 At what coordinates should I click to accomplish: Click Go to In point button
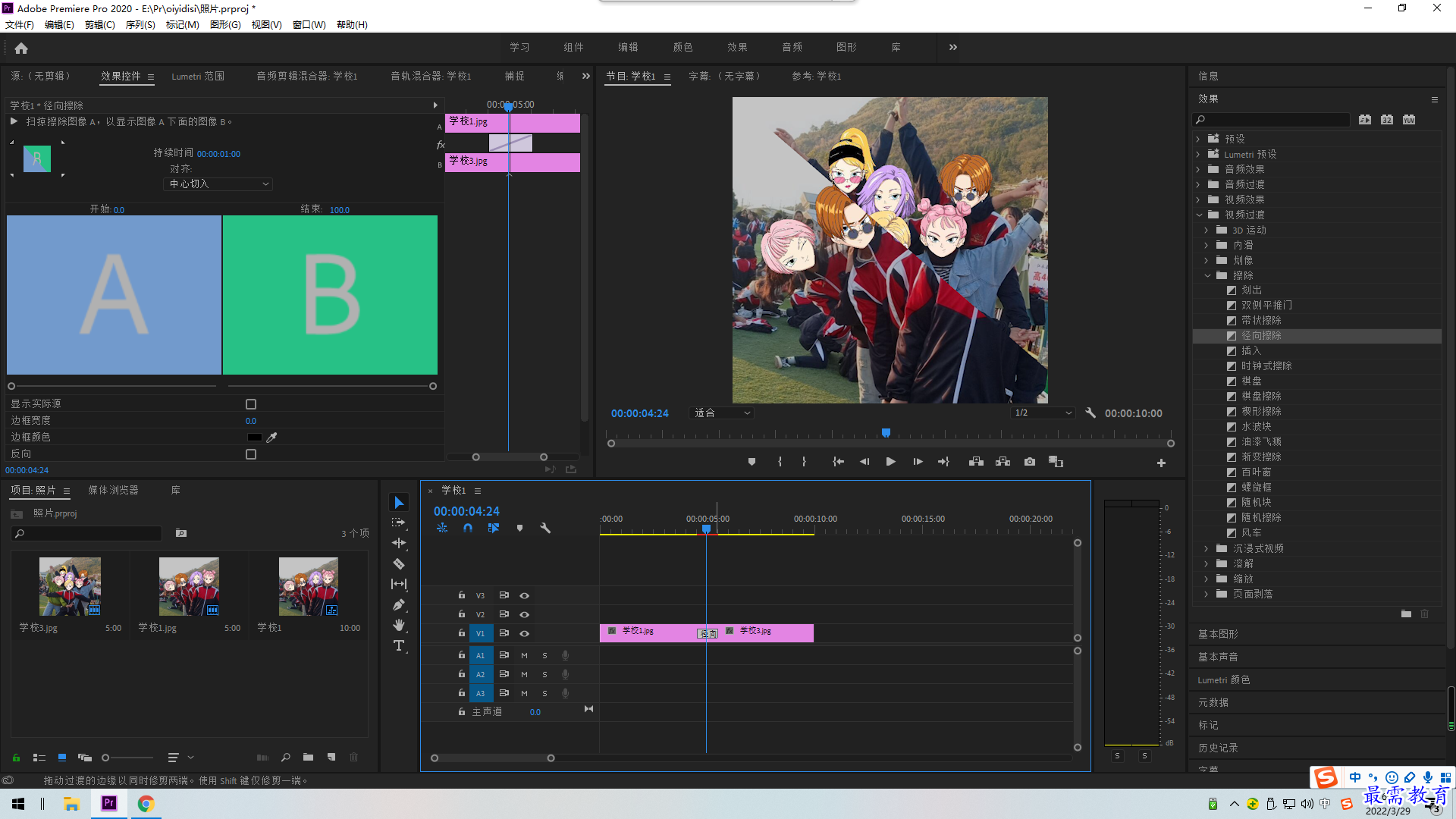click(x=838, y=462)
